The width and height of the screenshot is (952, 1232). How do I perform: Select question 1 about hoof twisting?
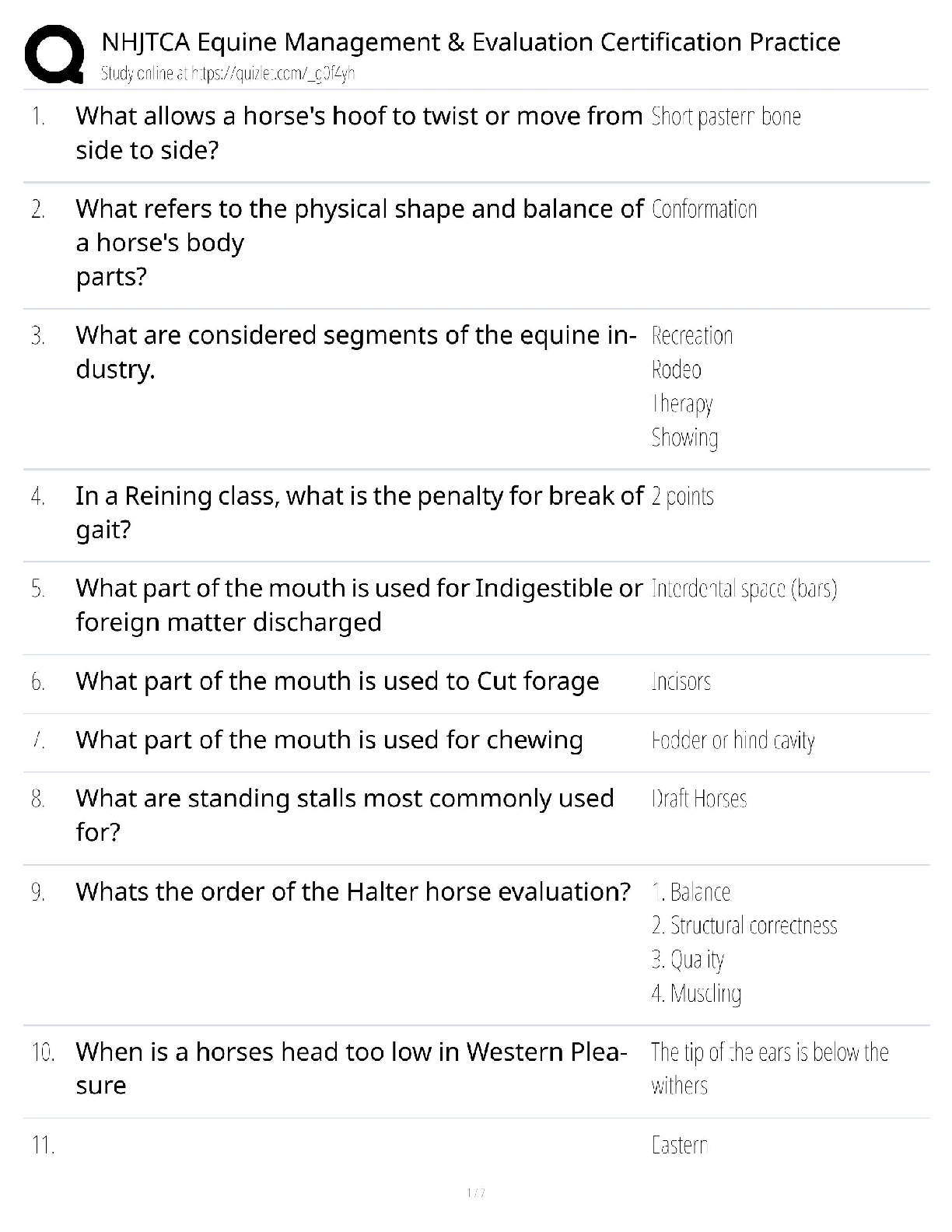pos(359,132)
